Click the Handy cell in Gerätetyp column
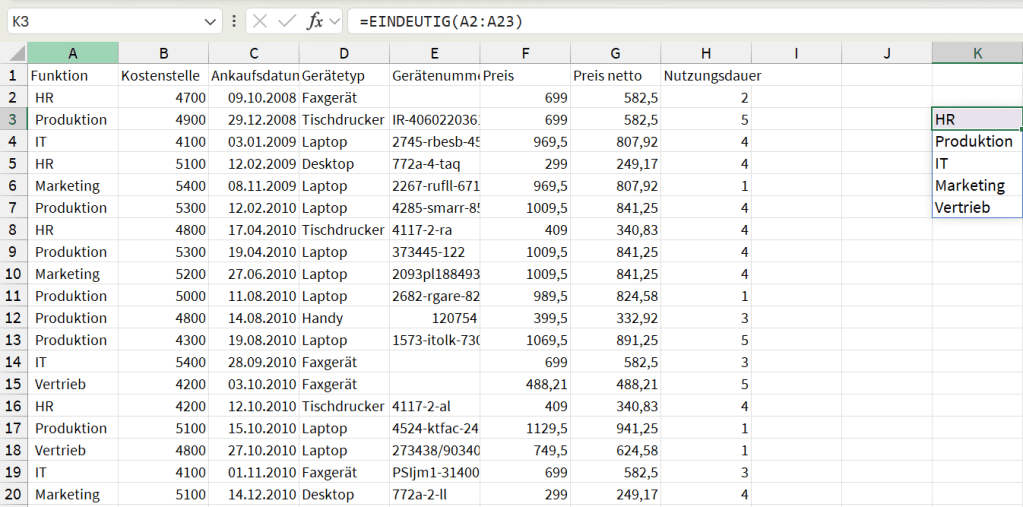 (344, 318)
